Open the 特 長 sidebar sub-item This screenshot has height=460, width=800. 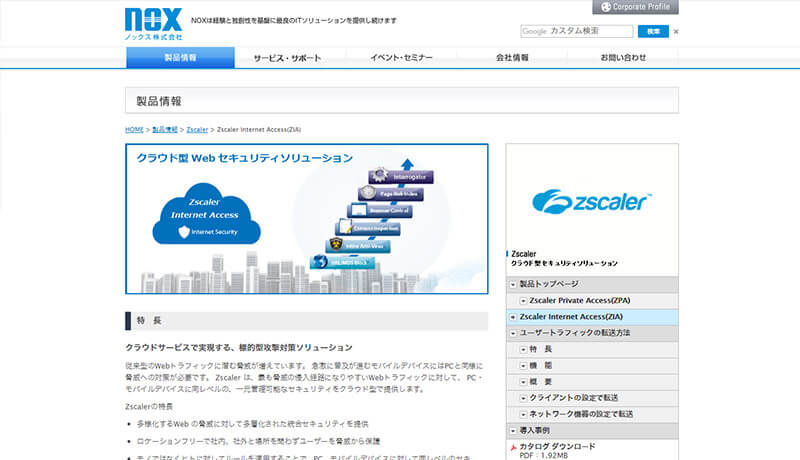coord(592,349)
